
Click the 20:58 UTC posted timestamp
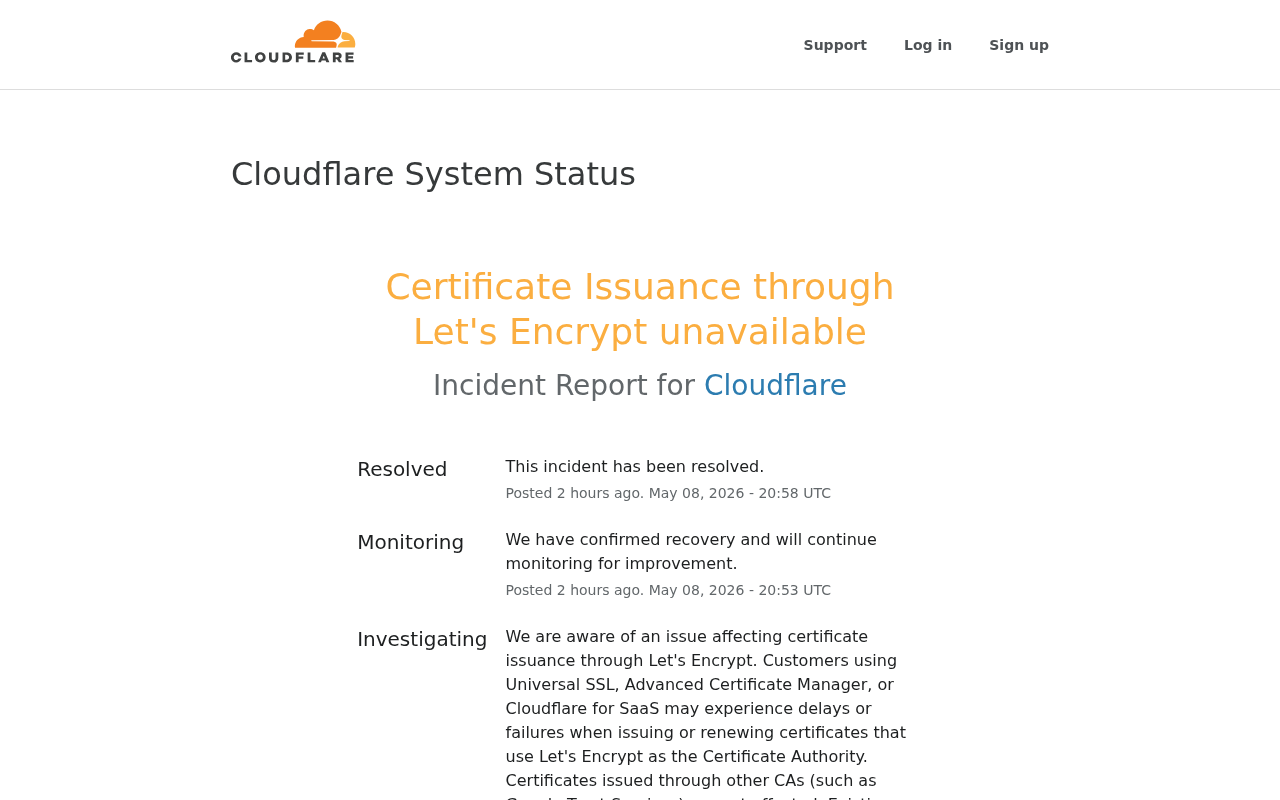click(668, 493)
